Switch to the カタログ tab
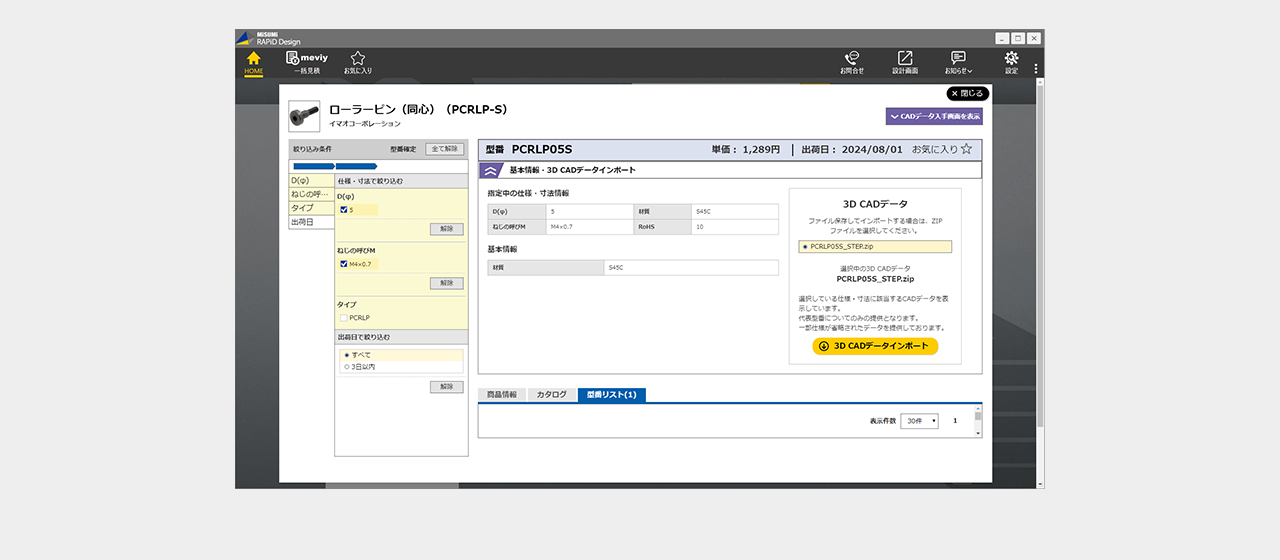The width and height of the screenshot is (1280, 560). (552, 395)
